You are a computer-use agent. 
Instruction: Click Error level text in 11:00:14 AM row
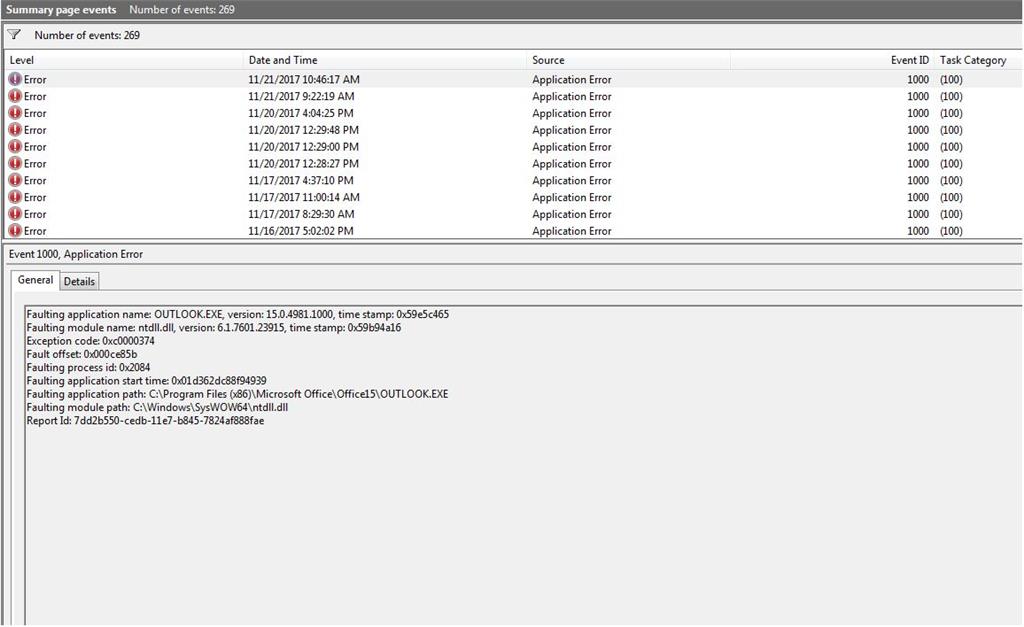(35, 197)
